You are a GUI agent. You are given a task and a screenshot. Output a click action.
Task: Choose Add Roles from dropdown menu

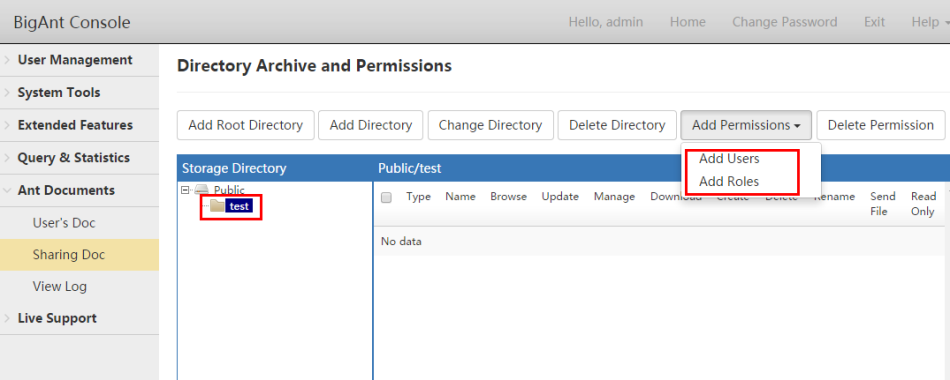pos(729,181)
